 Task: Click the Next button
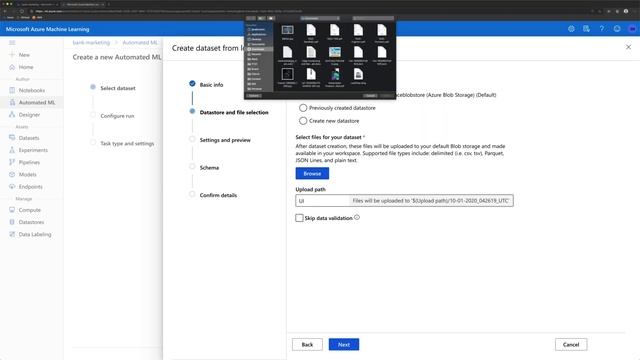tap(344, 344)
